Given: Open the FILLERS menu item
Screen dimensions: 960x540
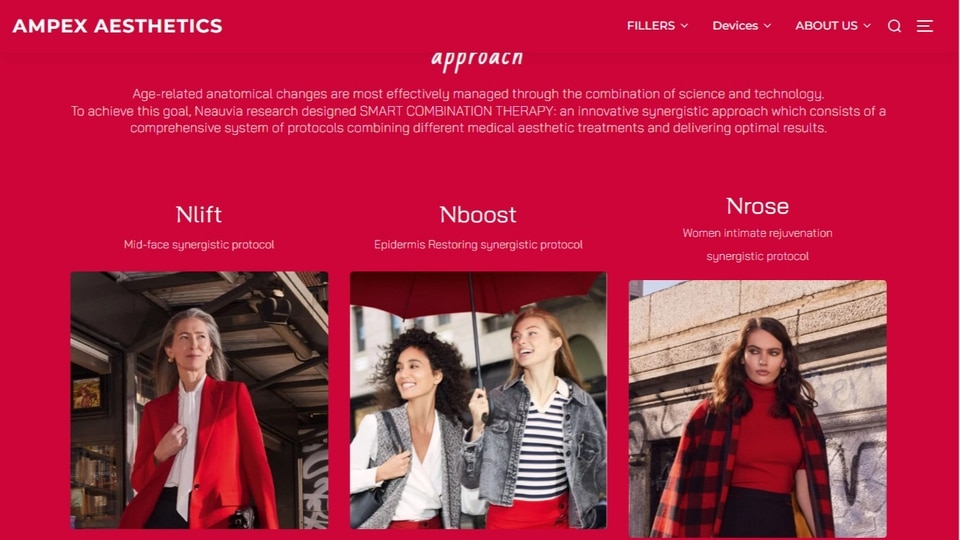Looking at the screenshot, I should tap(651, 26).
